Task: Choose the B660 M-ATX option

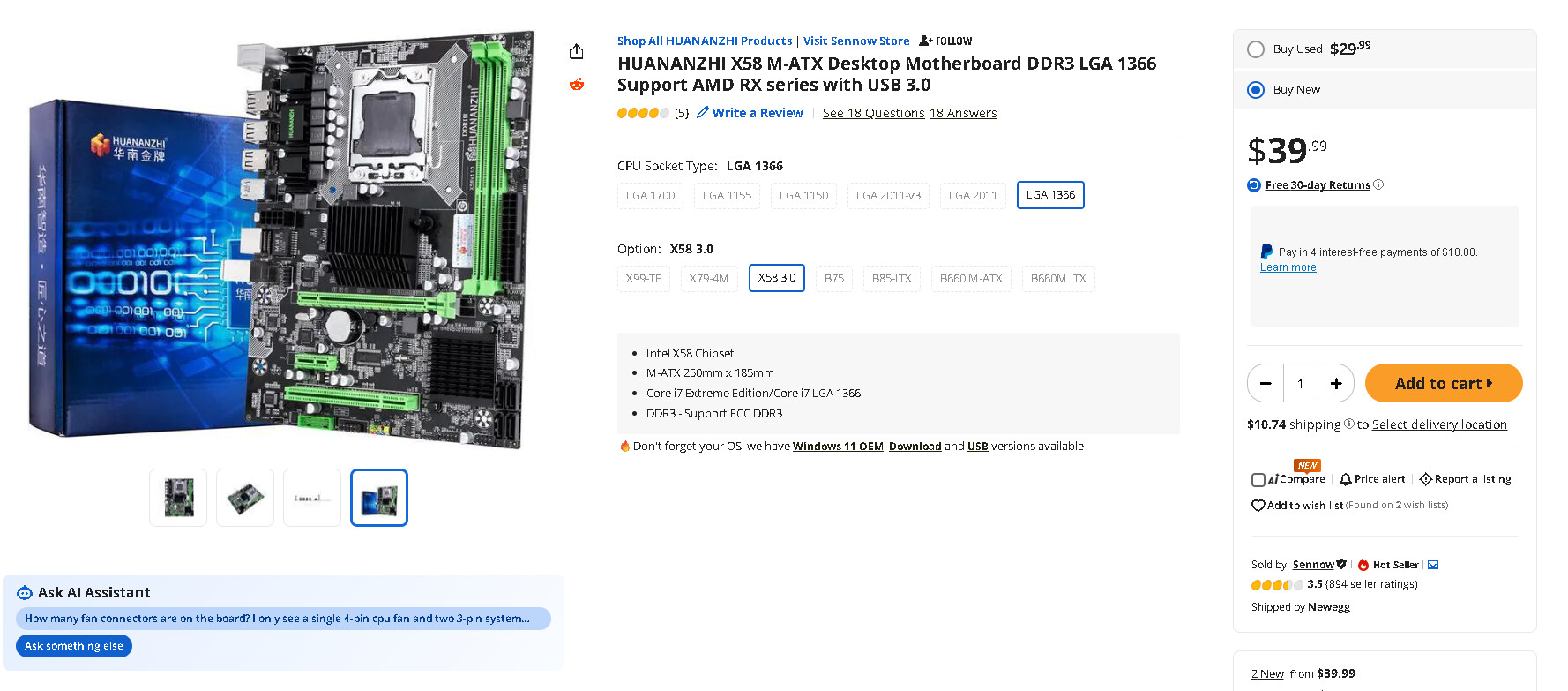Action: [x=971, y=278]
